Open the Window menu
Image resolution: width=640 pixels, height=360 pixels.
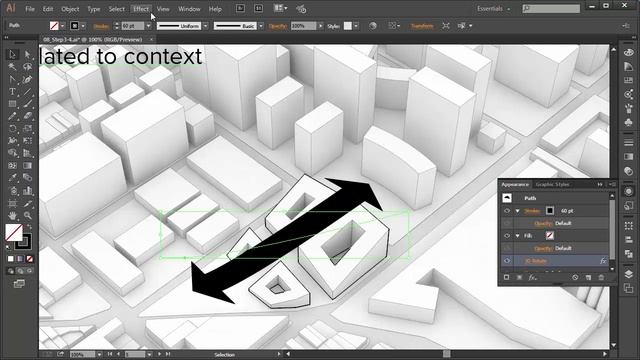tap(189, 9)
